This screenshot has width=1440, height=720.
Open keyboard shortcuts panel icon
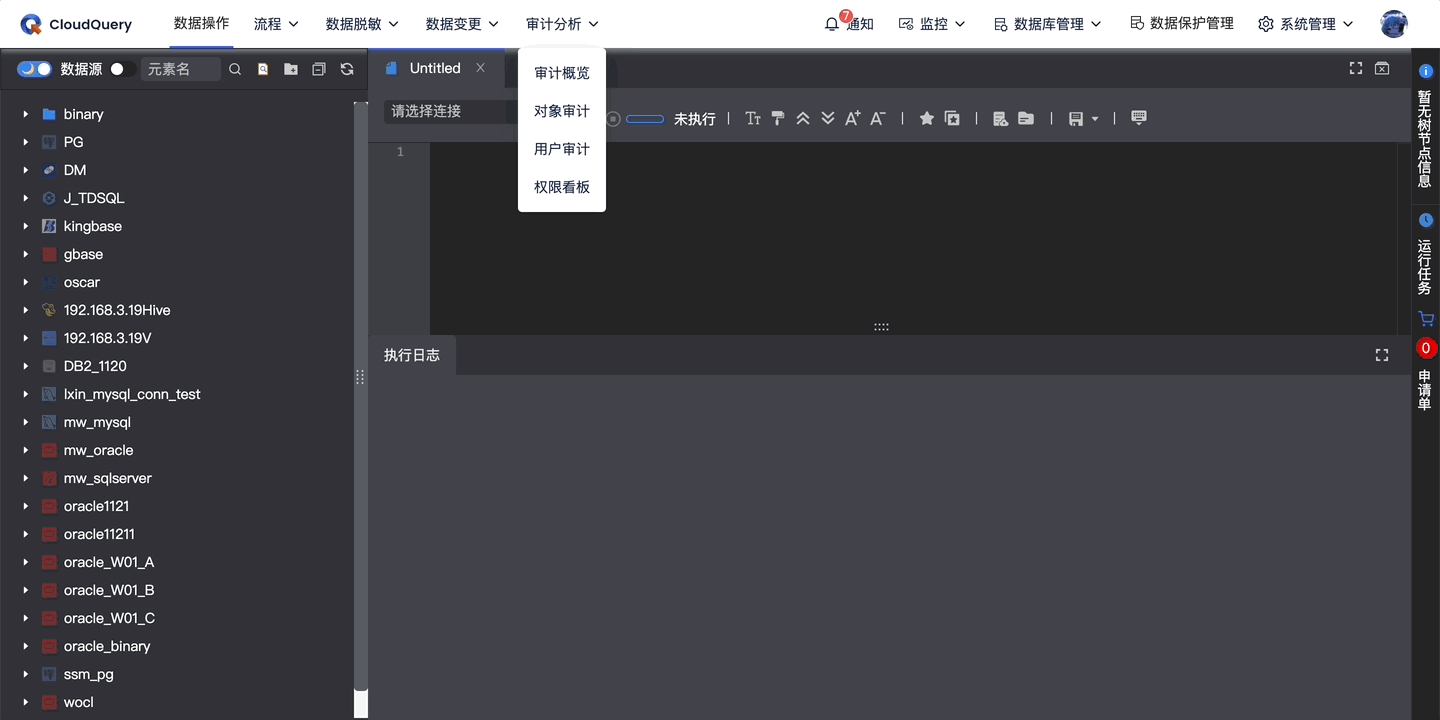coord(1138,117)
